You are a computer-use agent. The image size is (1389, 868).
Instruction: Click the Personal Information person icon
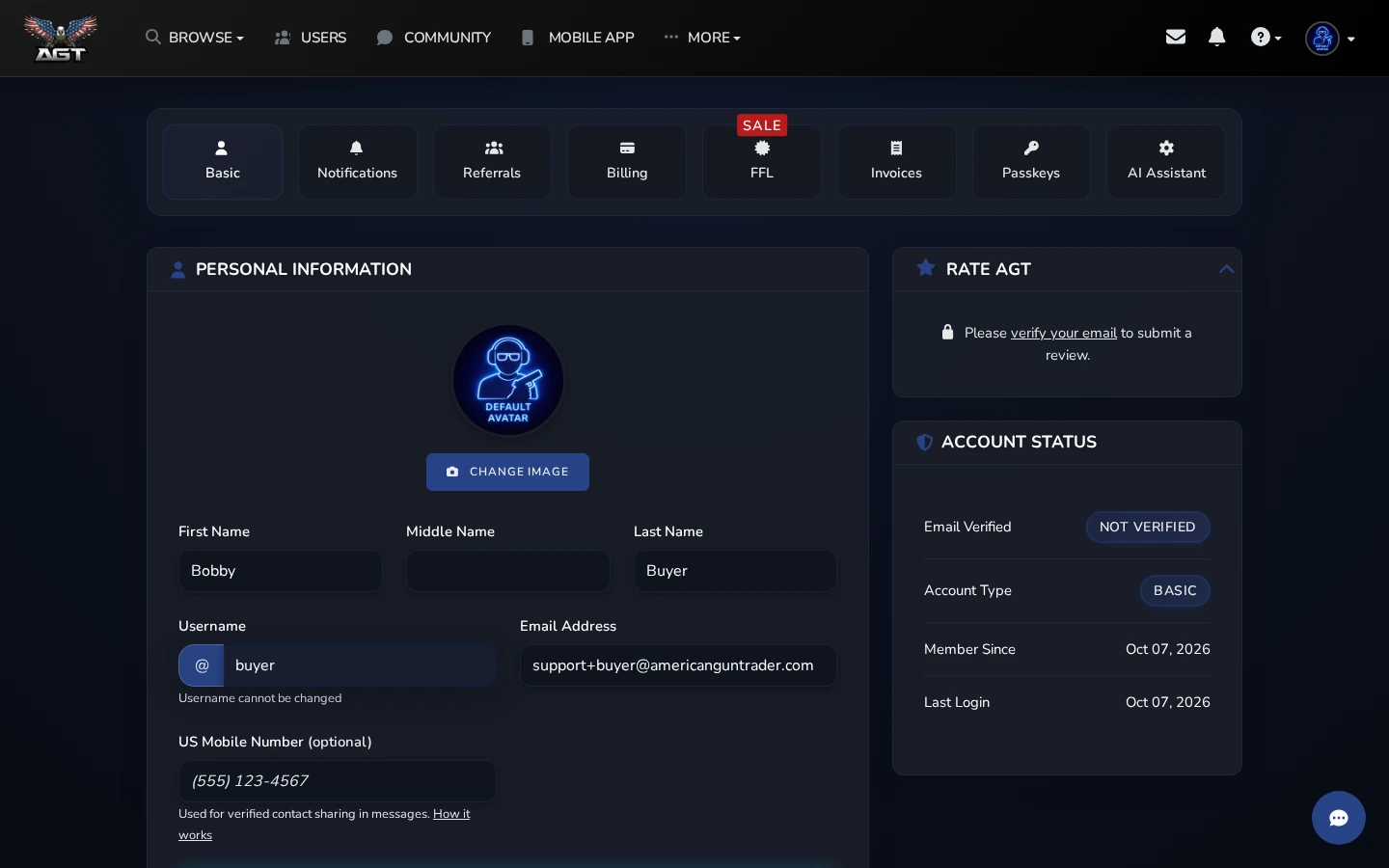coord(177,269)
